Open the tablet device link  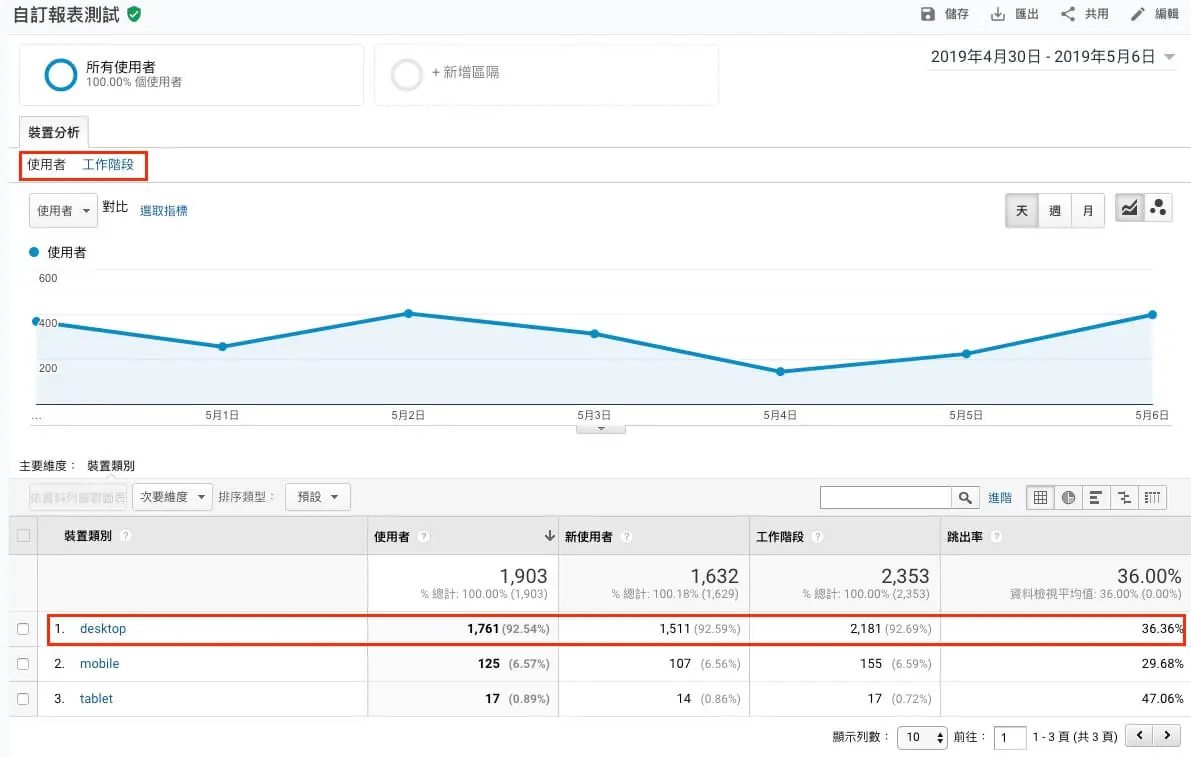tap(96, 699)
